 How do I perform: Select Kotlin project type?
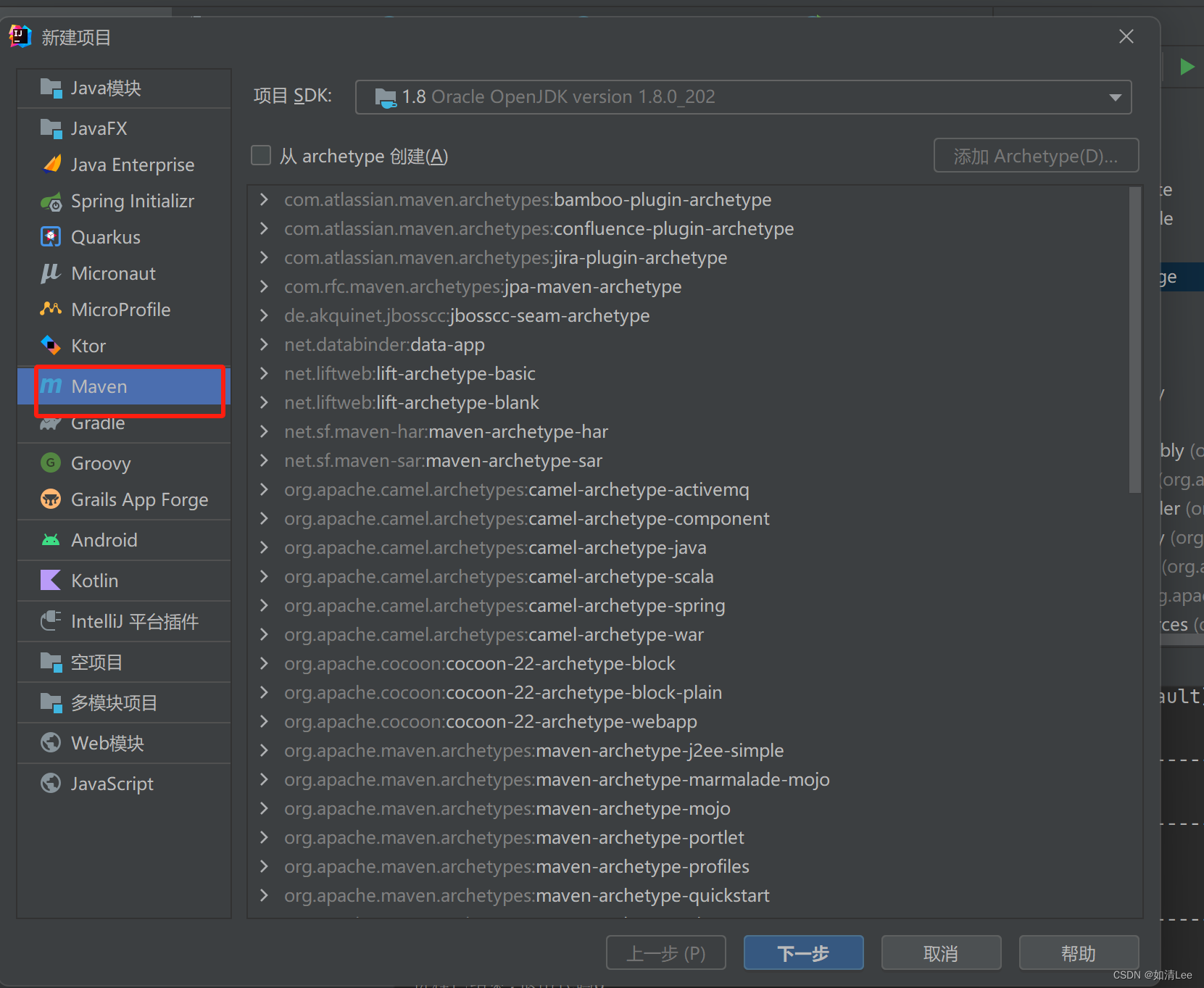tap(124, 581)
